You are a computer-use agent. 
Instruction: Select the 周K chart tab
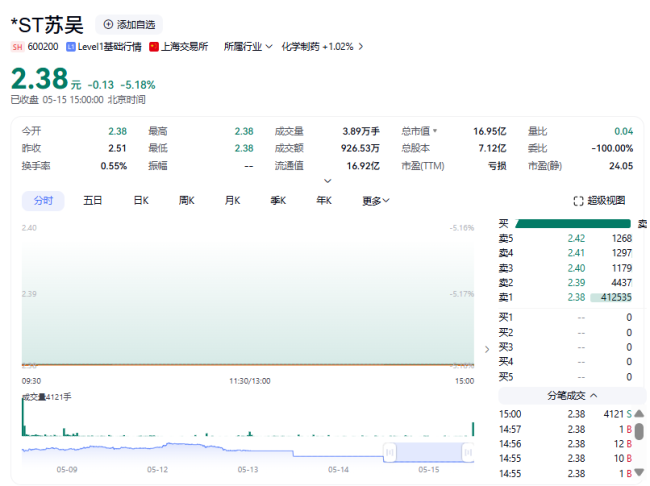(186, 201)
